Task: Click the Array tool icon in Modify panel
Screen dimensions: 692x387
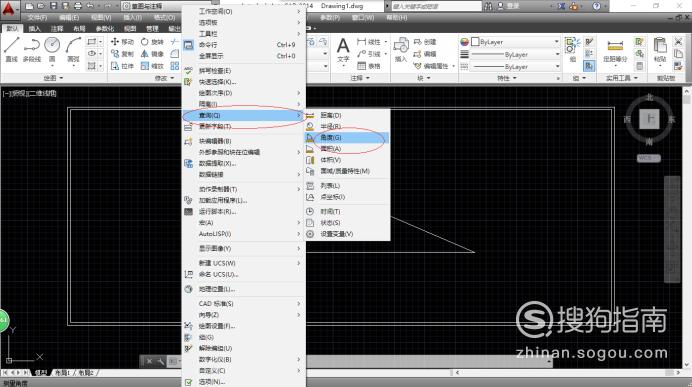Action: pyautogui.click(x=175, y=66)
